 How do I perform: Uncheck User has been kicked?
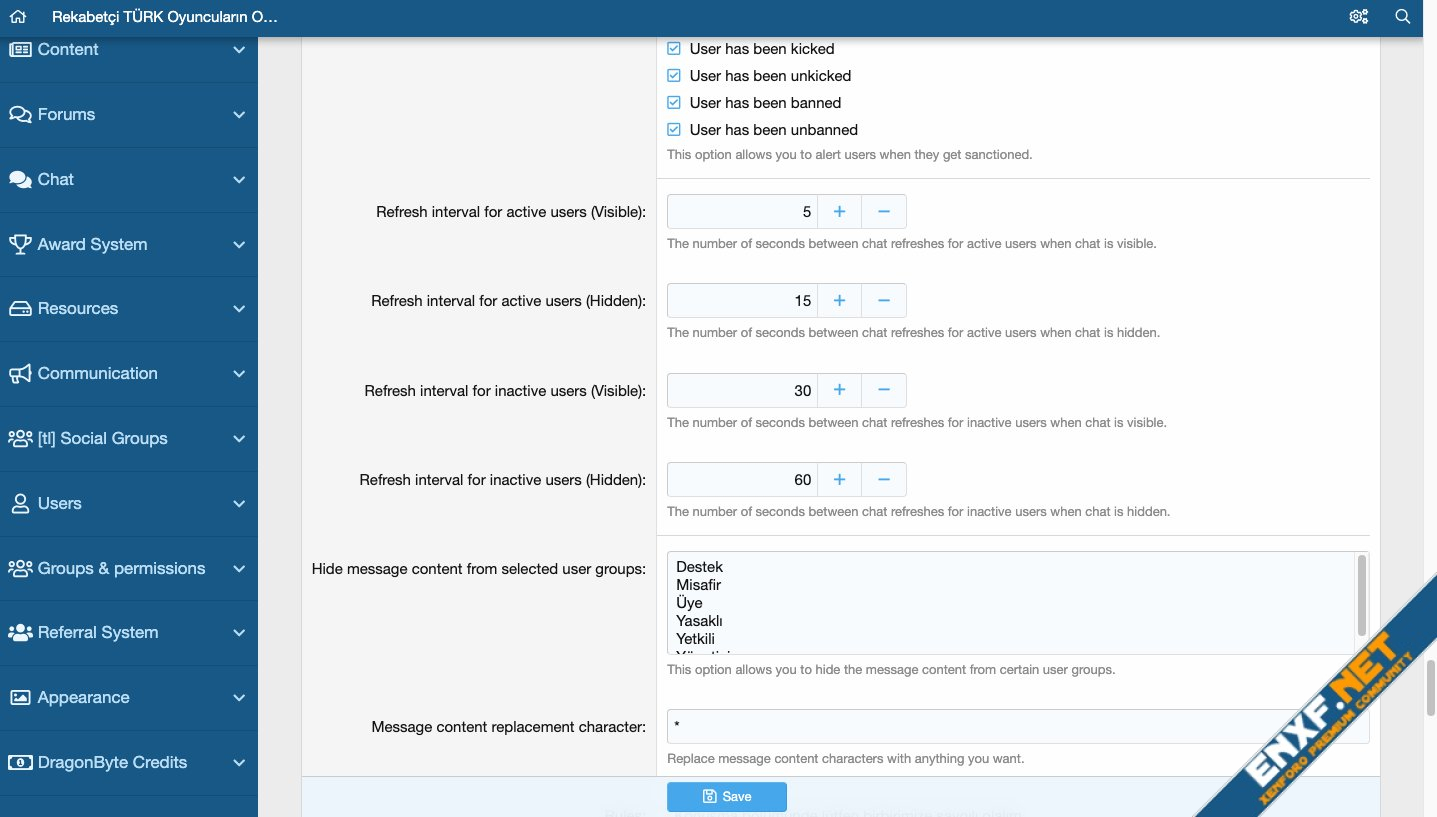pos(674,48)
